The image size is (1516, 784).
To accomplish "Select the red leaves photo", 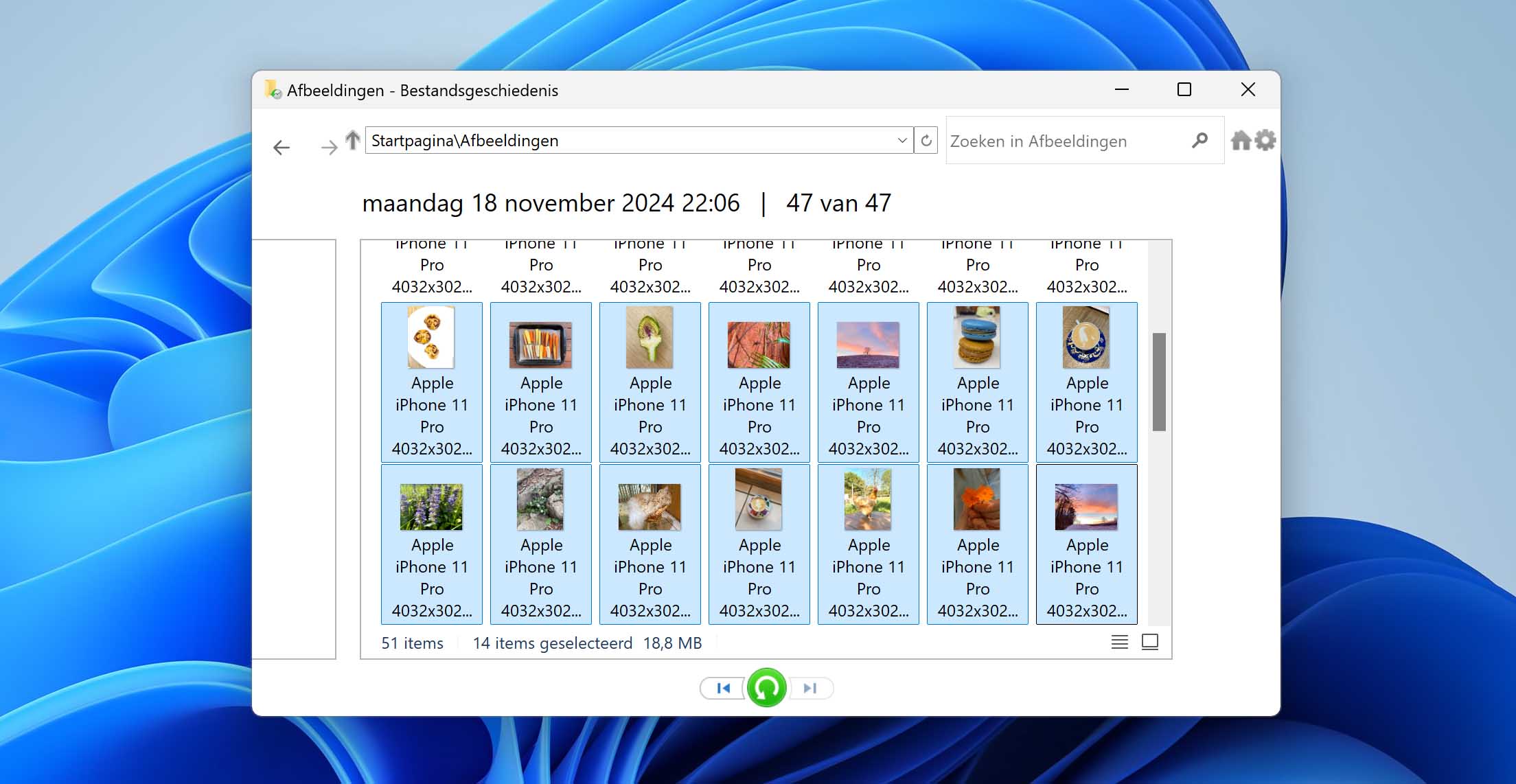I will (759, 345).
